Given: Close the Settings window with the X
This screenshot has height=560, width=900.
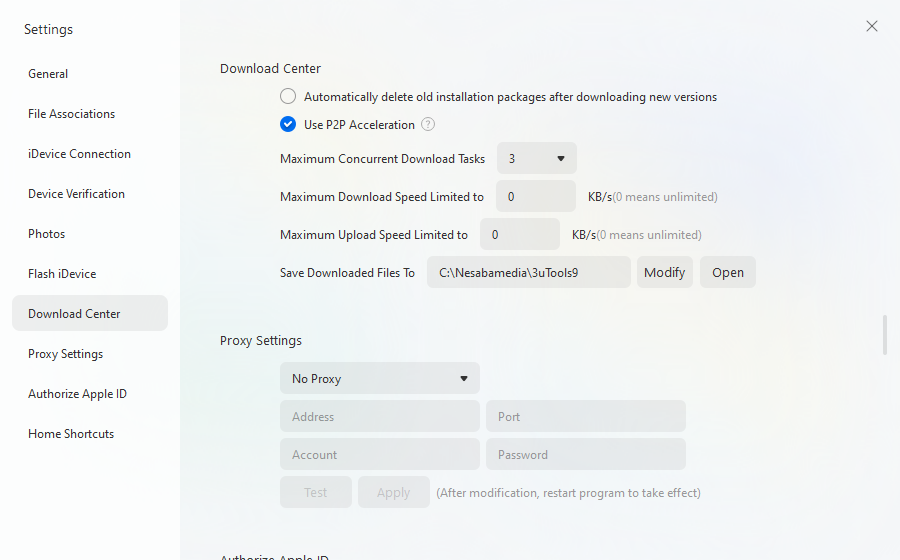Looking at the screenshot, I should [x=872, y=27].
